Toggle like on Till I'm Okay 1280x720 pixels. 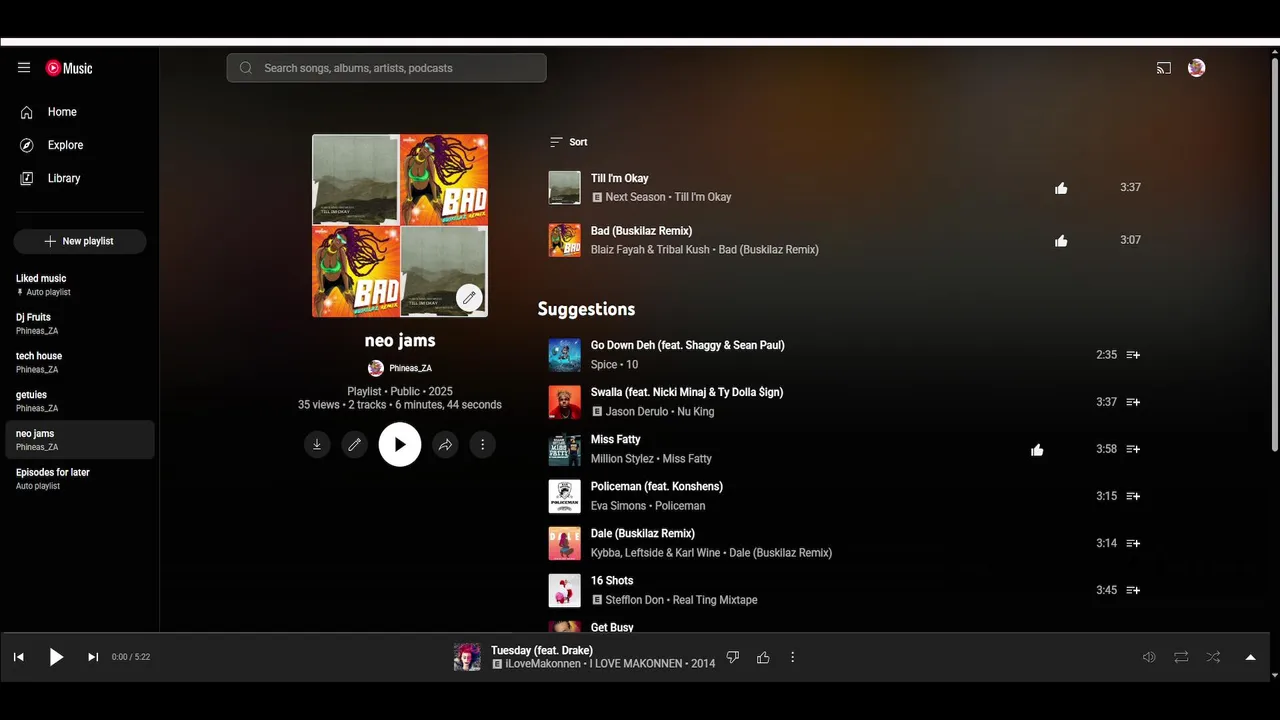(1061, 188)
